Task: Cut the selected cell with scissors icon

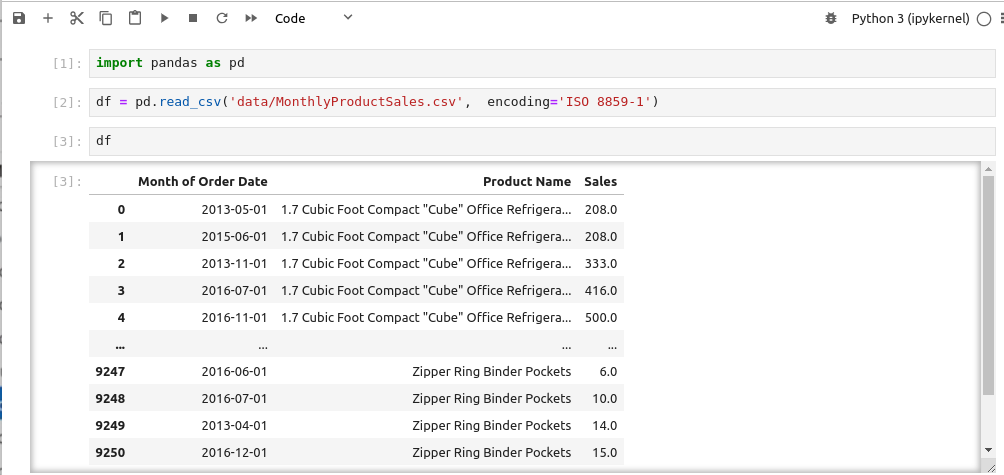Action: tap(77, 18)
